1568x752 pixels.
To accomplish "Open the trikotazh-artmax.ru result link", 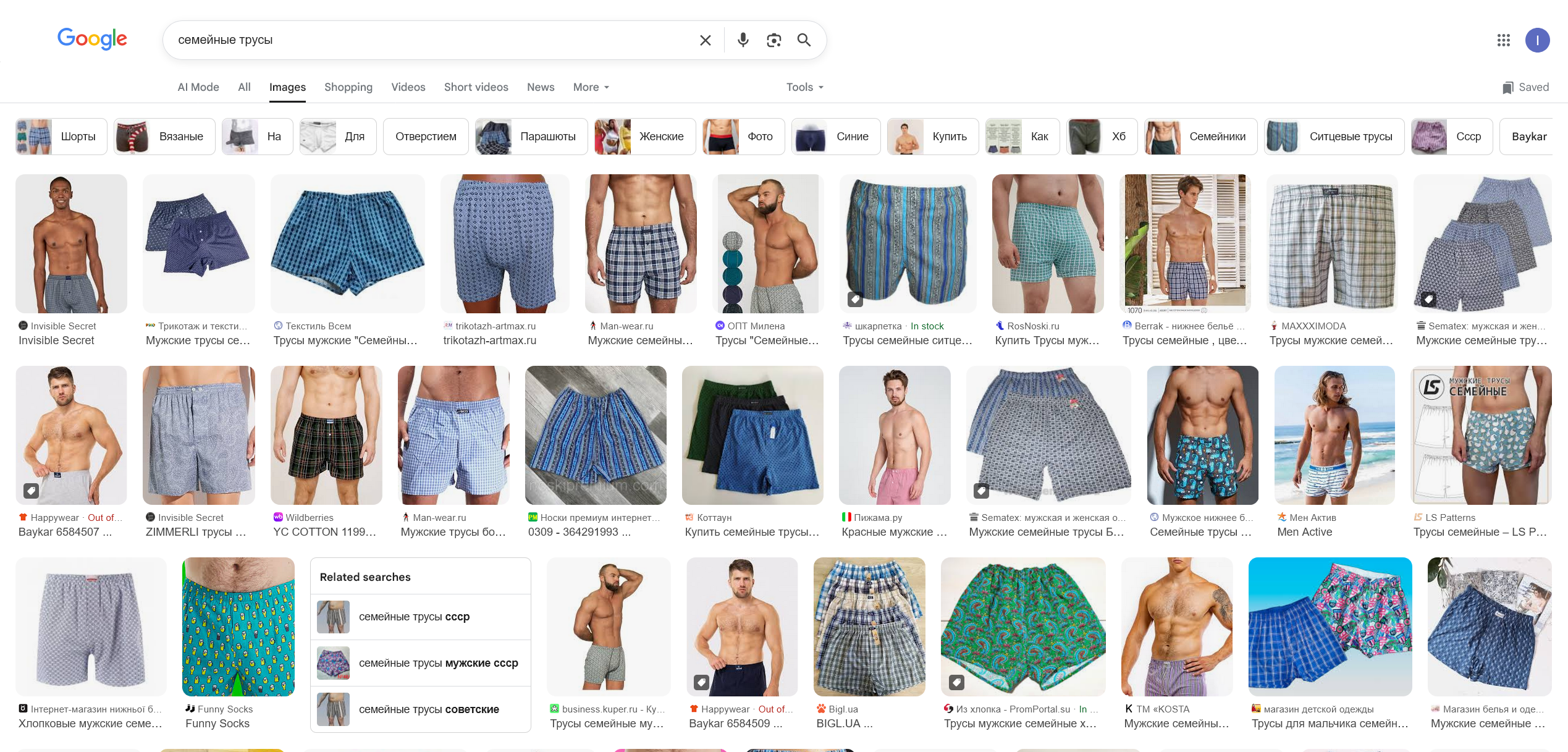I will (490, 340).
